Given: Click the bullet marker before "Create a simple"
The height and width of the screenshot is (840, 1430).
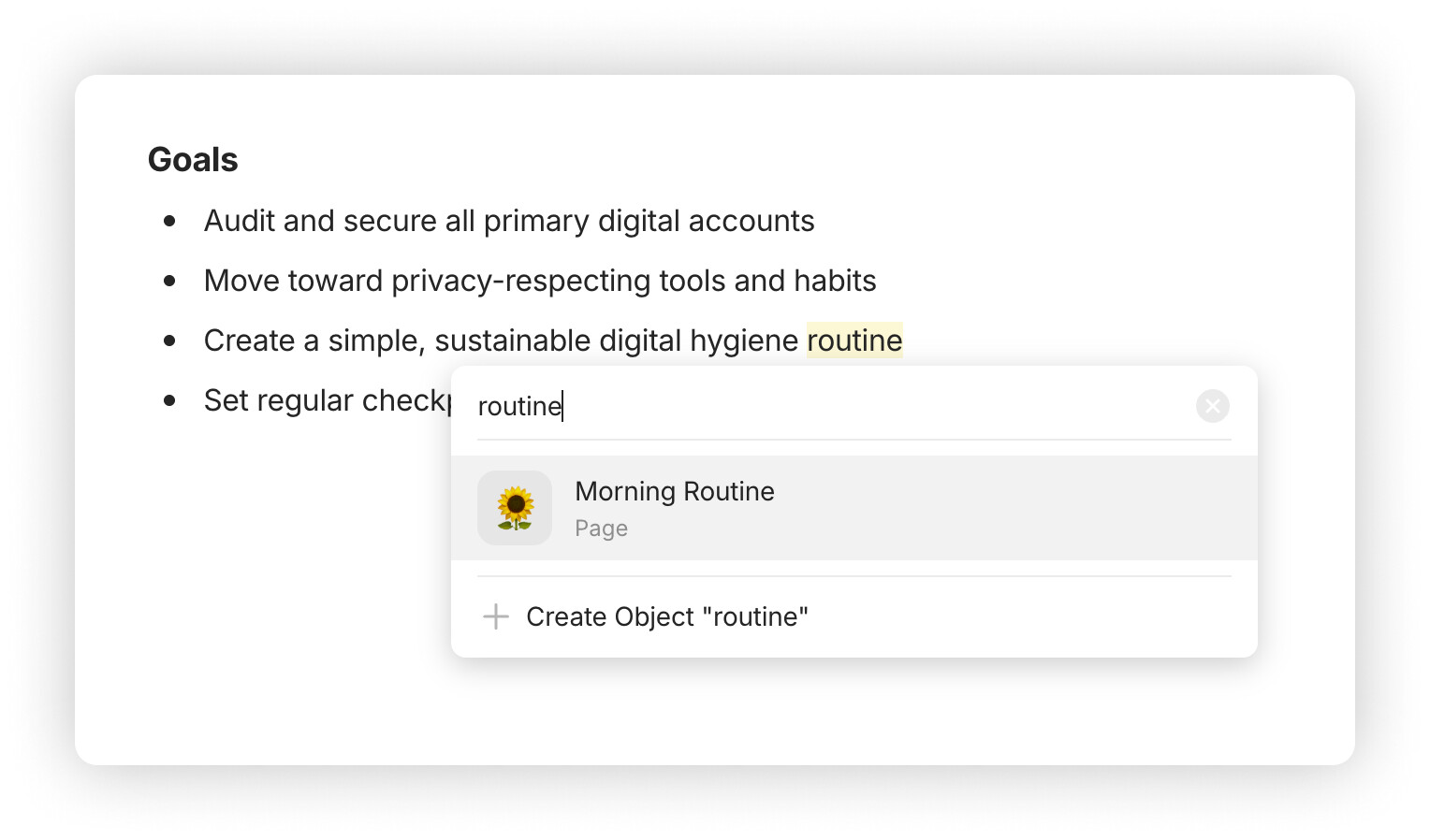Looking at the screenshot, I should [169, 341].
